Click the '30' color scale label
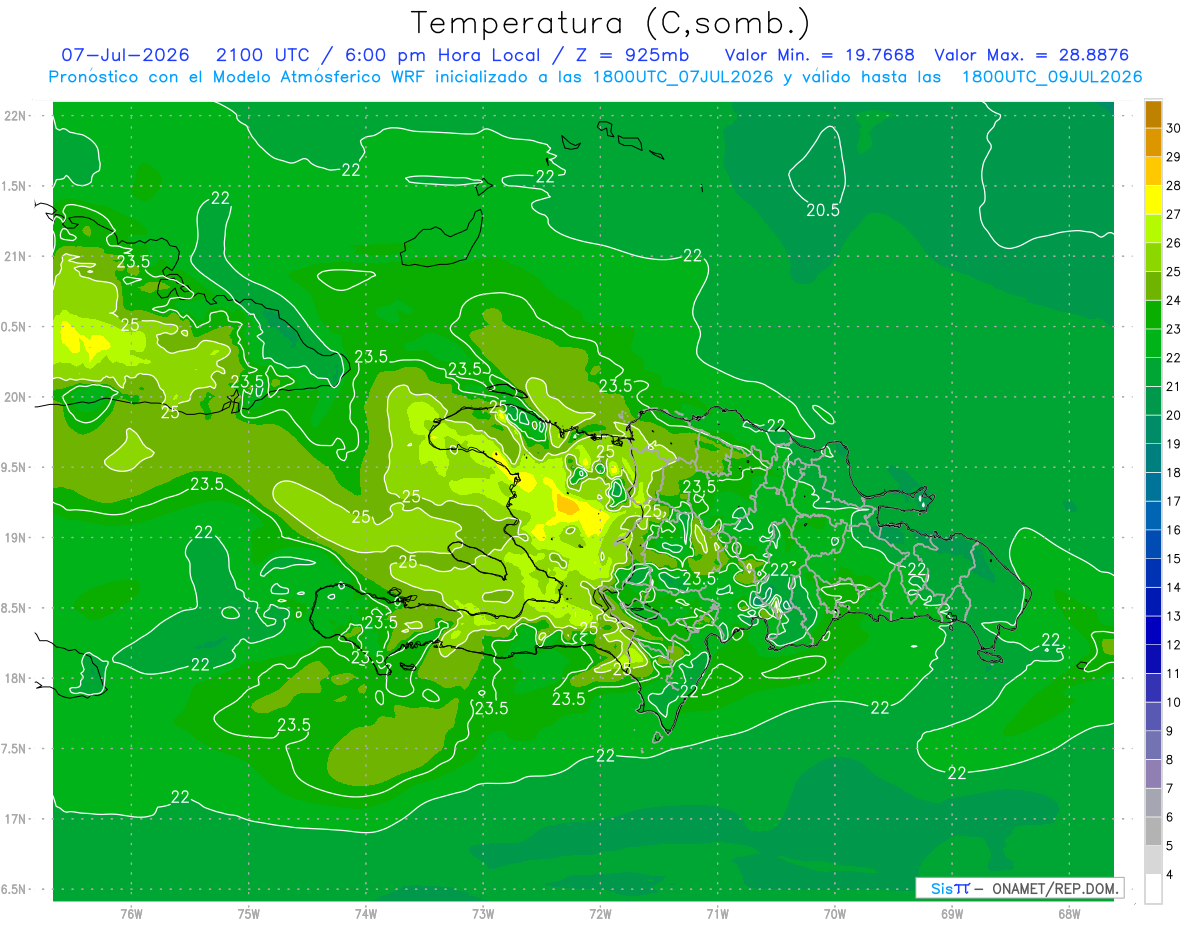The image size is (1200, 927). click(1174, 128)
